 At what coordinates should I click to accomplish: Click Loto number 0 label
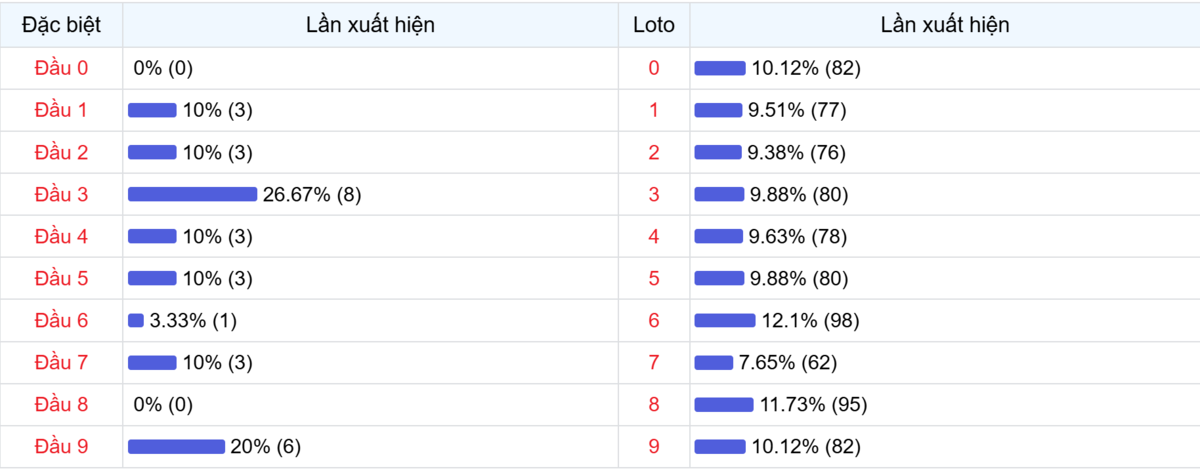click(654, 68)
